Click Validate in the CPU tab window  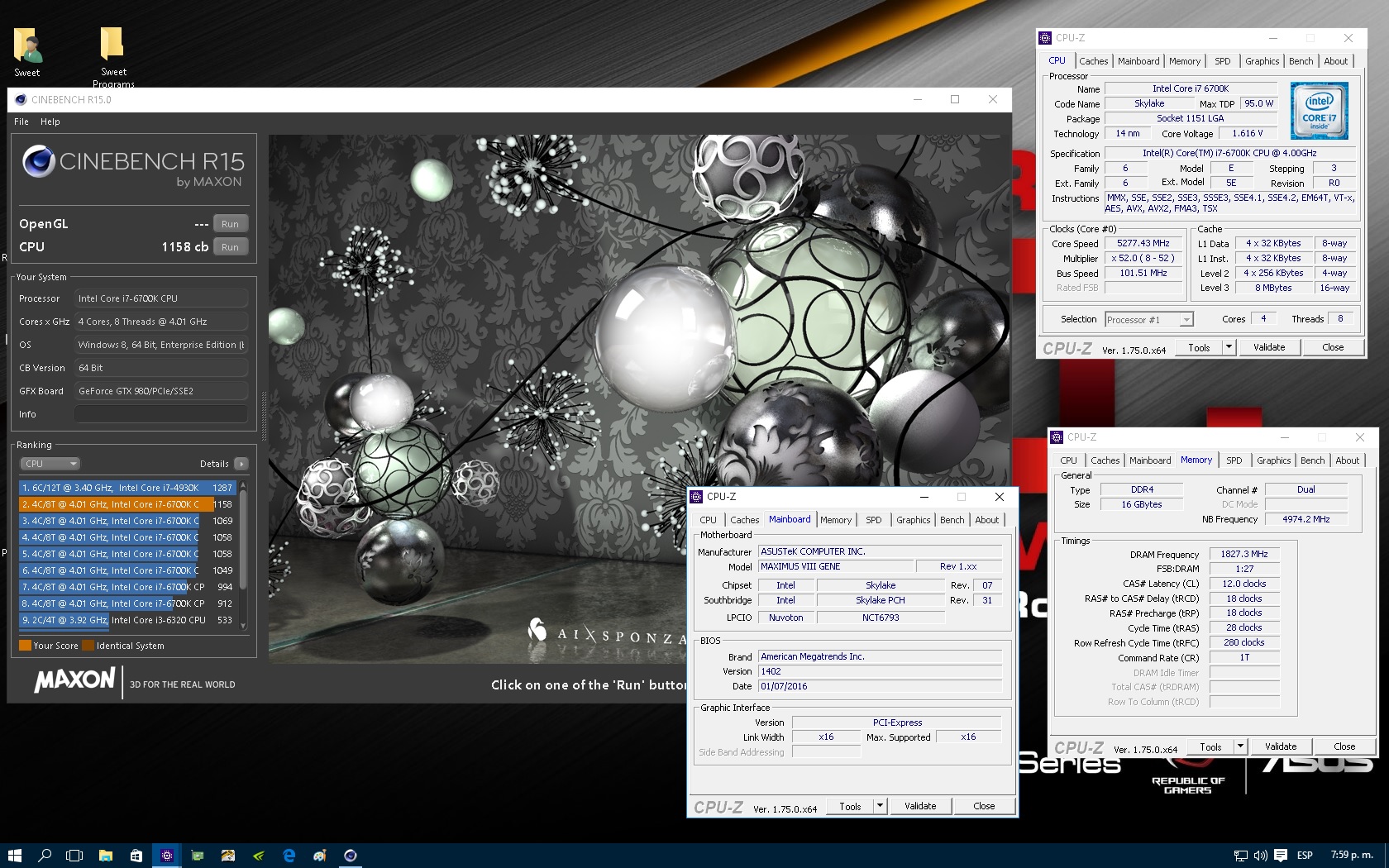point(1269,347)
